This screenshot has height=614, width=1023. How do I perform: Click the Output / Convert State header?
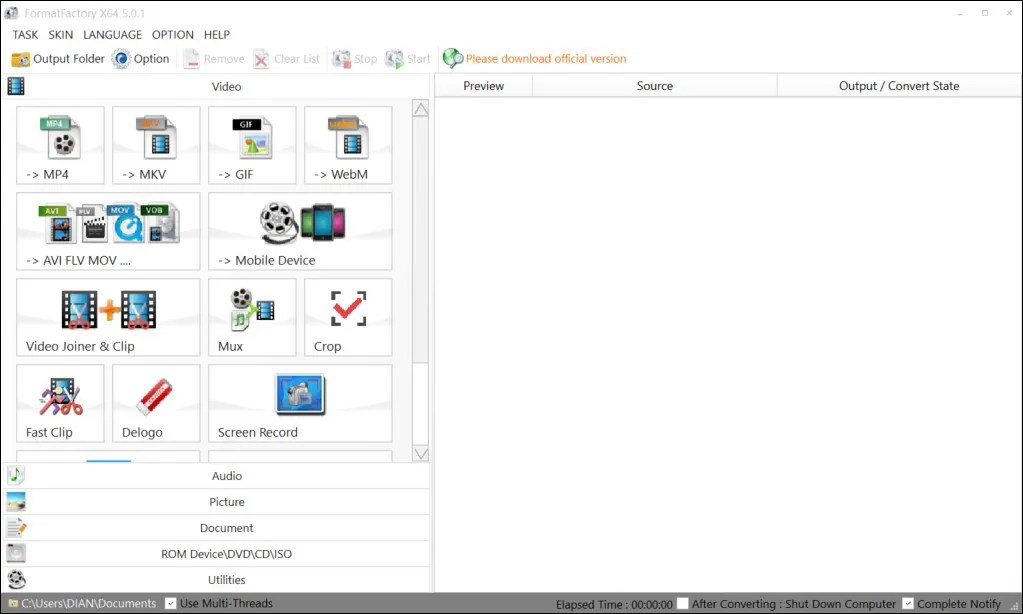(899, 85)
